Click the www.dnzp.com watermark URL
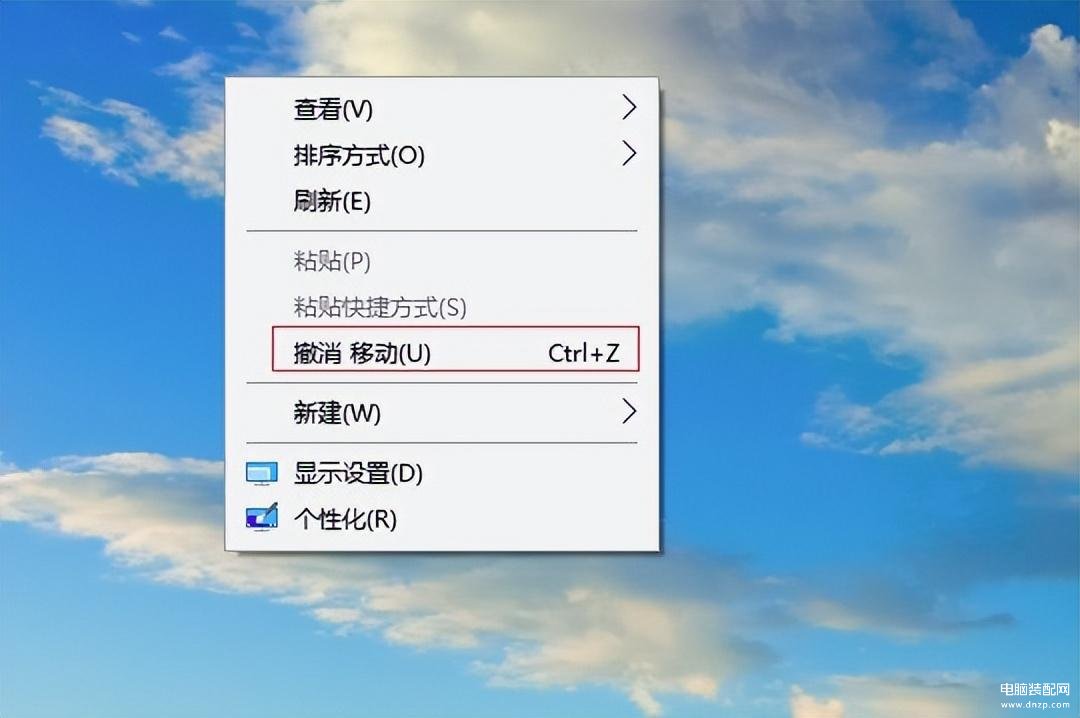 tap(1035, 704)
